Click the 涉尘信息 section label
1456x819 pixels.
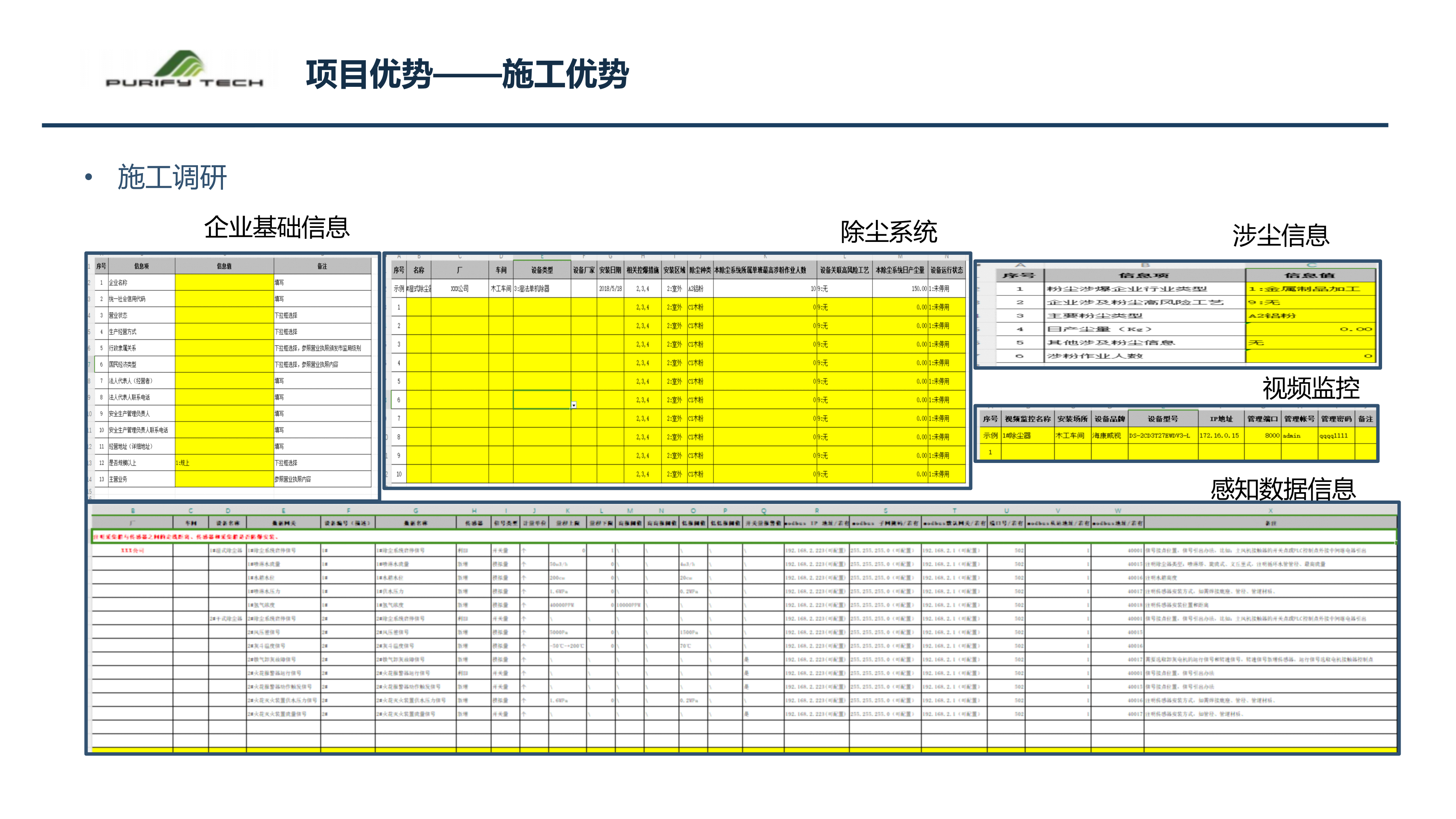coord(1281,235)
